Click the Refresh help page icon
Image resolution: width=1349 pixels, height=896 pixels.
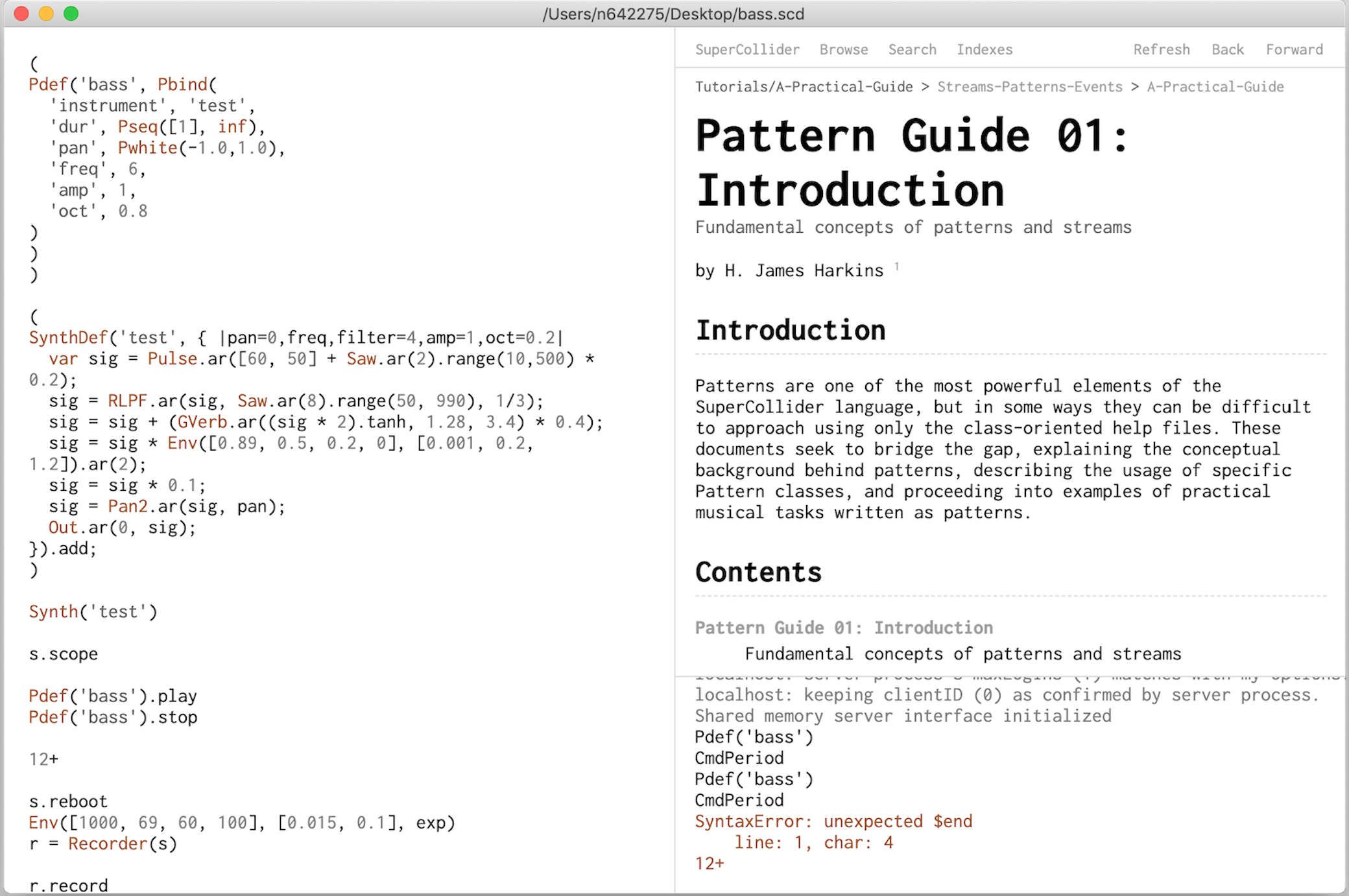pyautogui.click(x=1160, y=48)
